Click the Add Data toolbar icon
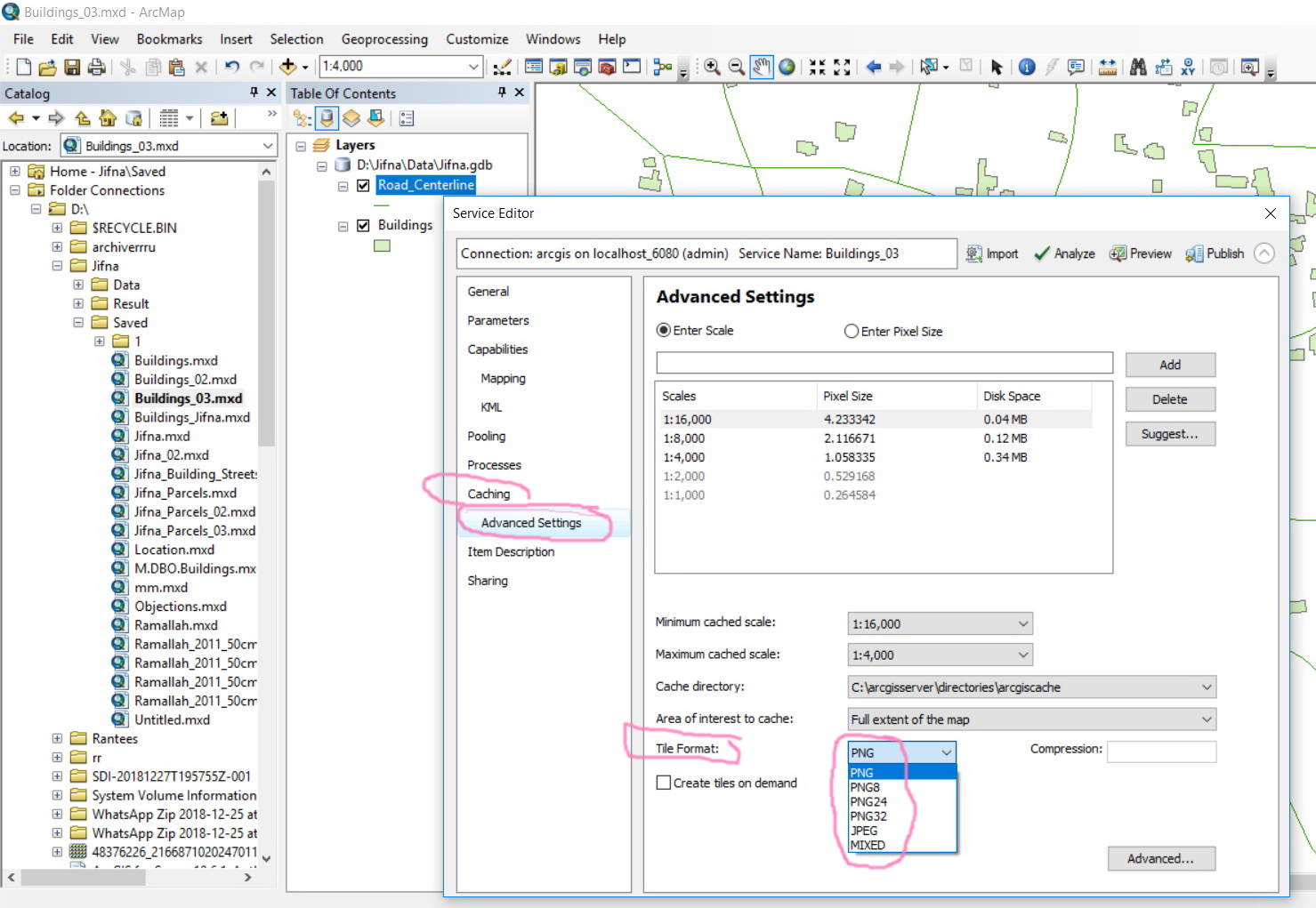 pos(287,67)
